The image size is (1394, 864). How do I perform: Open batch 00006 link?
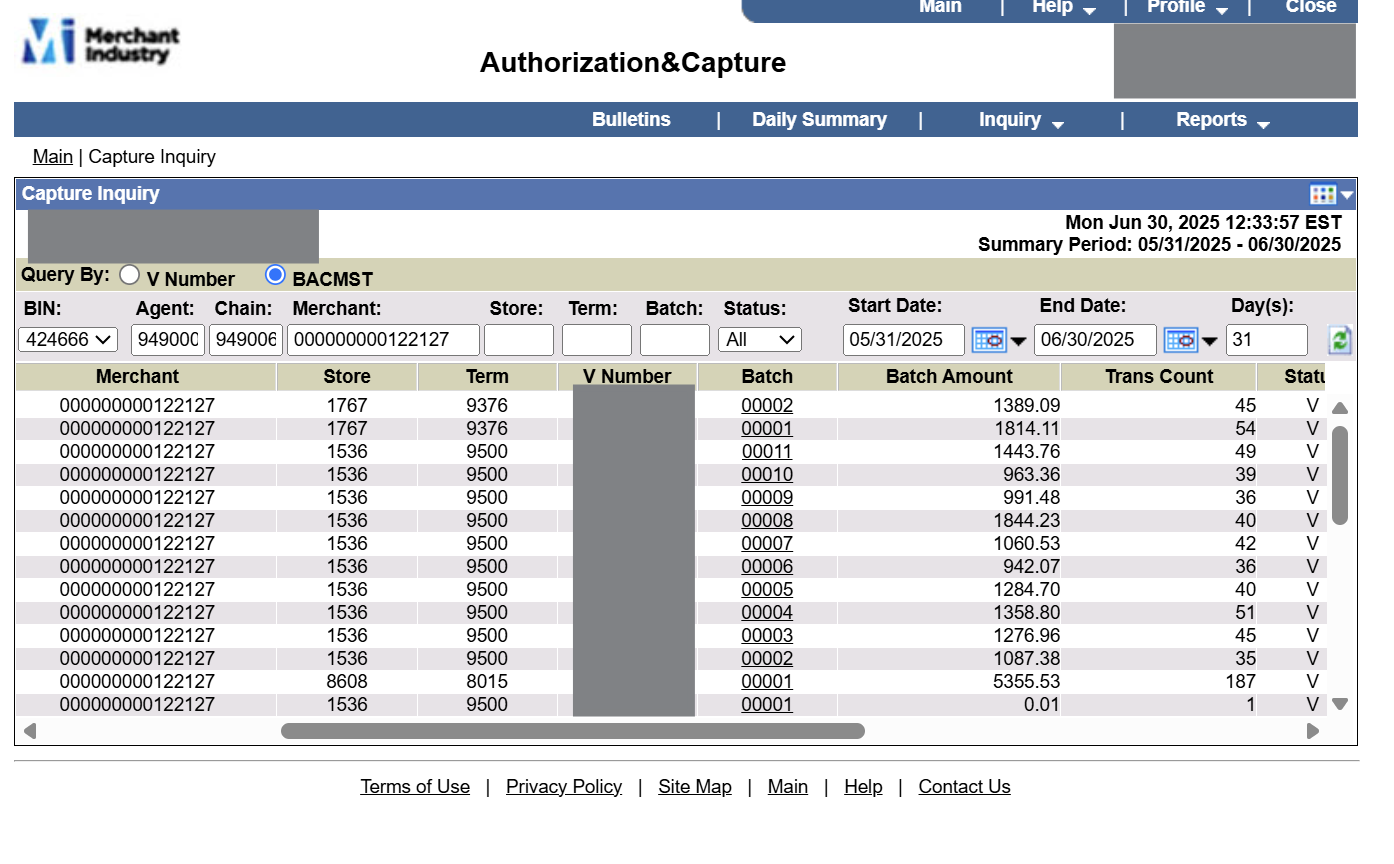pos(767,567)
